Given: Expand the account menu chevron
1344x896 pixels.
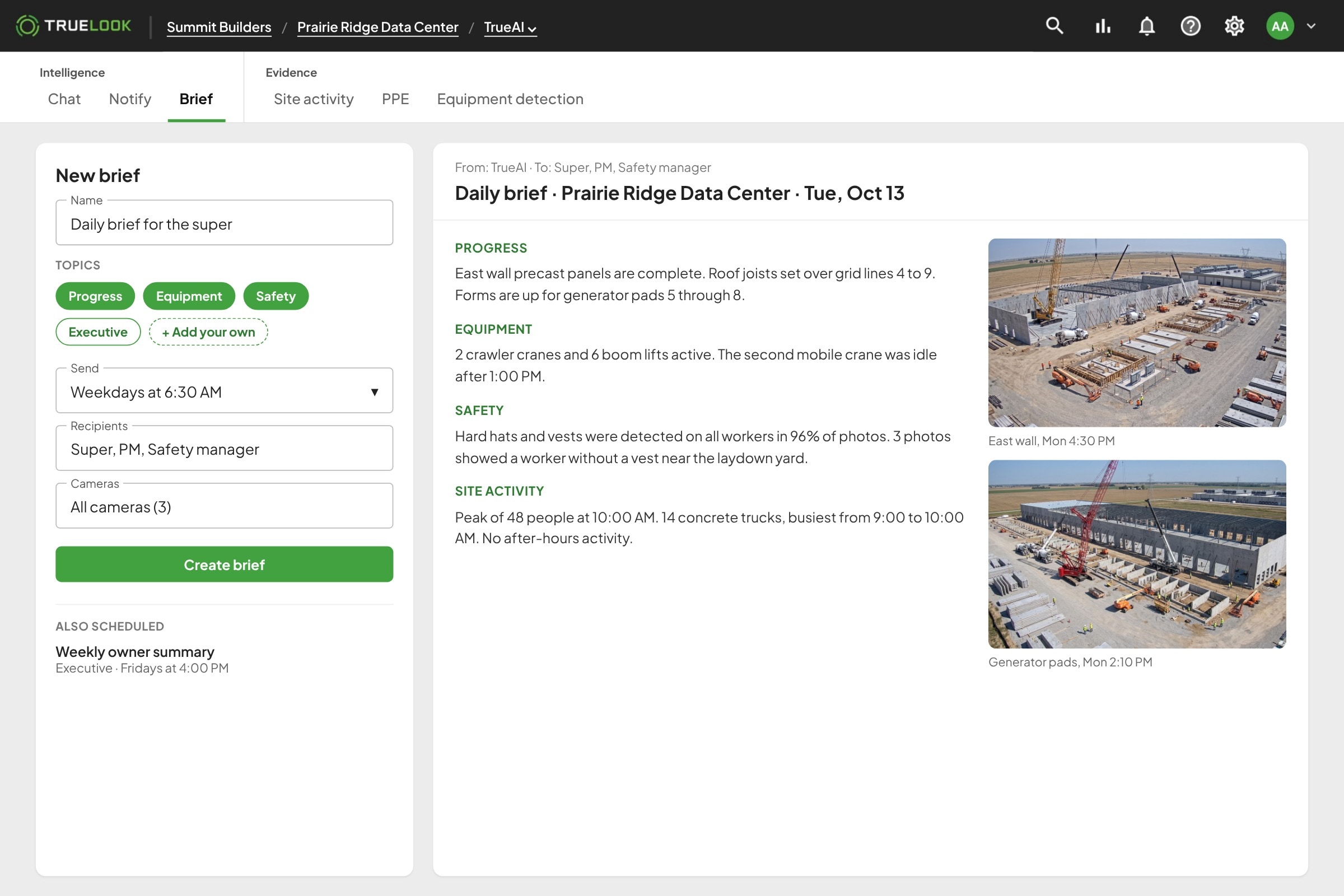Looking at the screenshot, I should tap(1312, 26).
